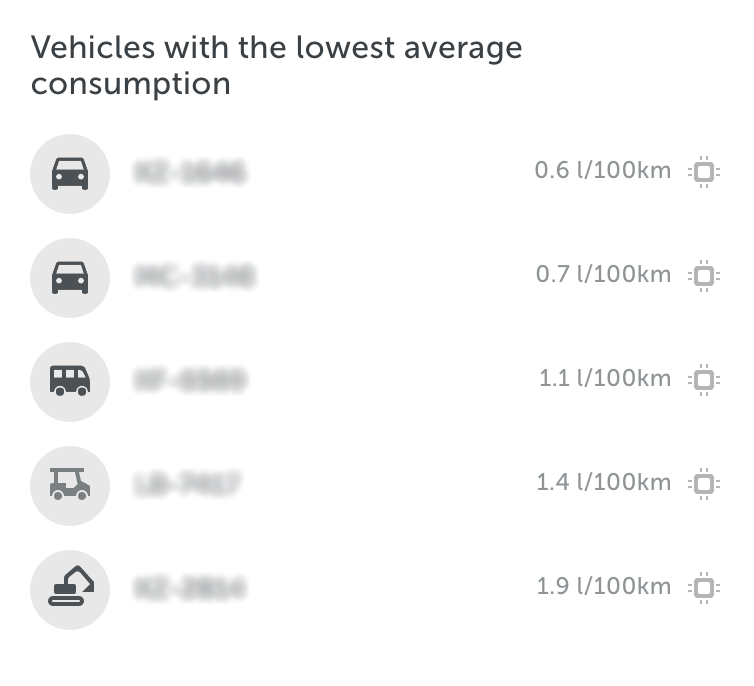Image resolution: width=754 pixels, height=686 pixels.
Task: Click the car icon beside 0.6 l/100km
Action: [70, 174]
